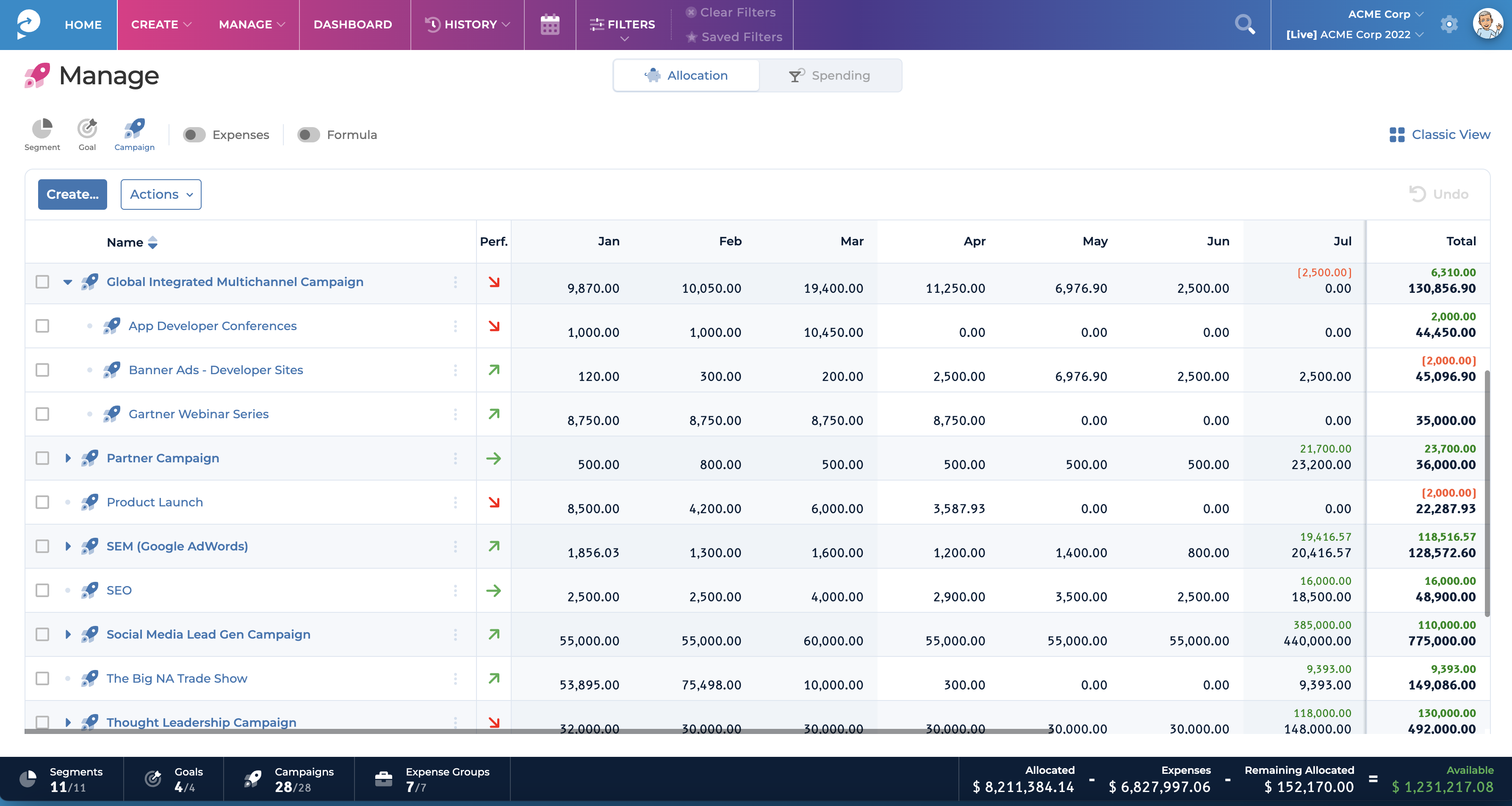Image resolution: width=1512 pixels, height=806 pixels.
Task: Click the green performance arrow for Partner Campaign
Action: click(494, 458)
